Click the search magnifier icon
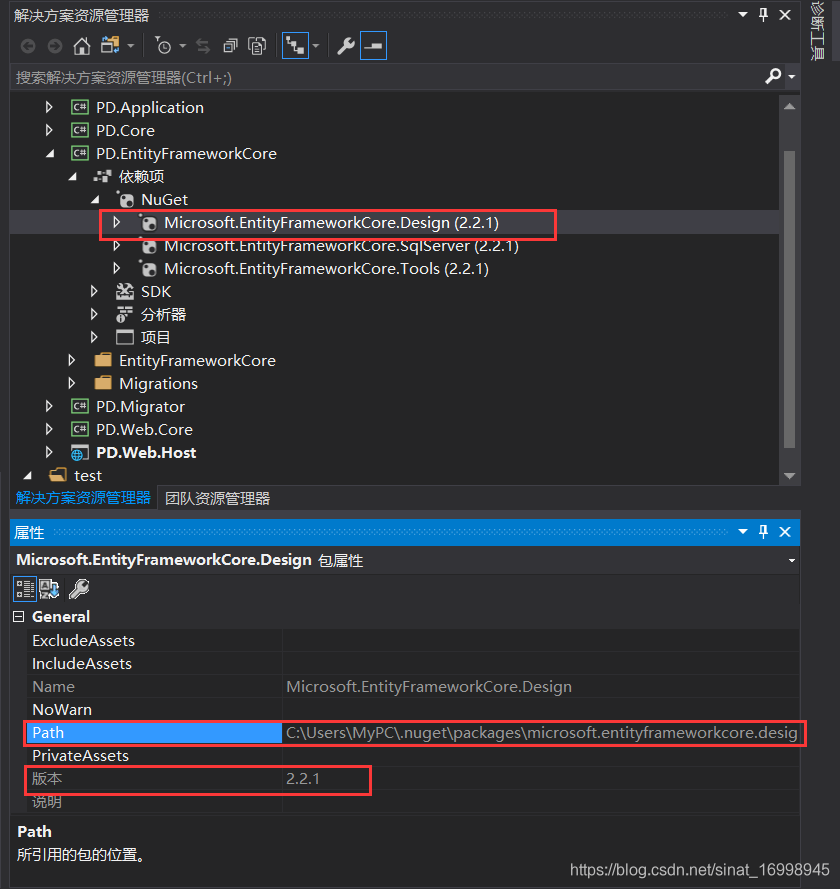Image resolution: width=840 pixels, height=889 pixels. point(773,77)
